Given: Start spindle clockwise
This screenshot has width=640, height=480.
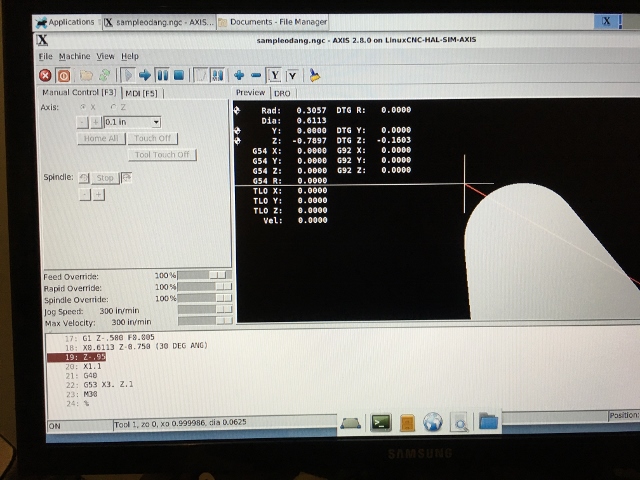Looking at the screenshot, I should click(x=127, y=178).
